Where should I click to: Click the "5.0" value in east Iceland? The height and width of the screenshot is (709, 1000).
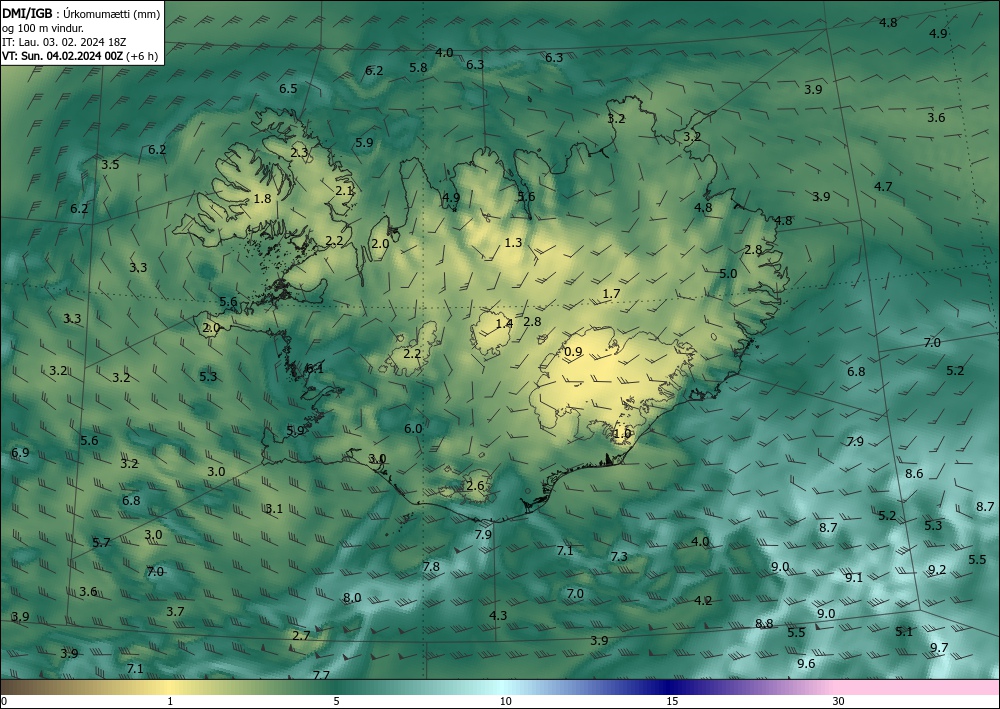tap(728, 274)
